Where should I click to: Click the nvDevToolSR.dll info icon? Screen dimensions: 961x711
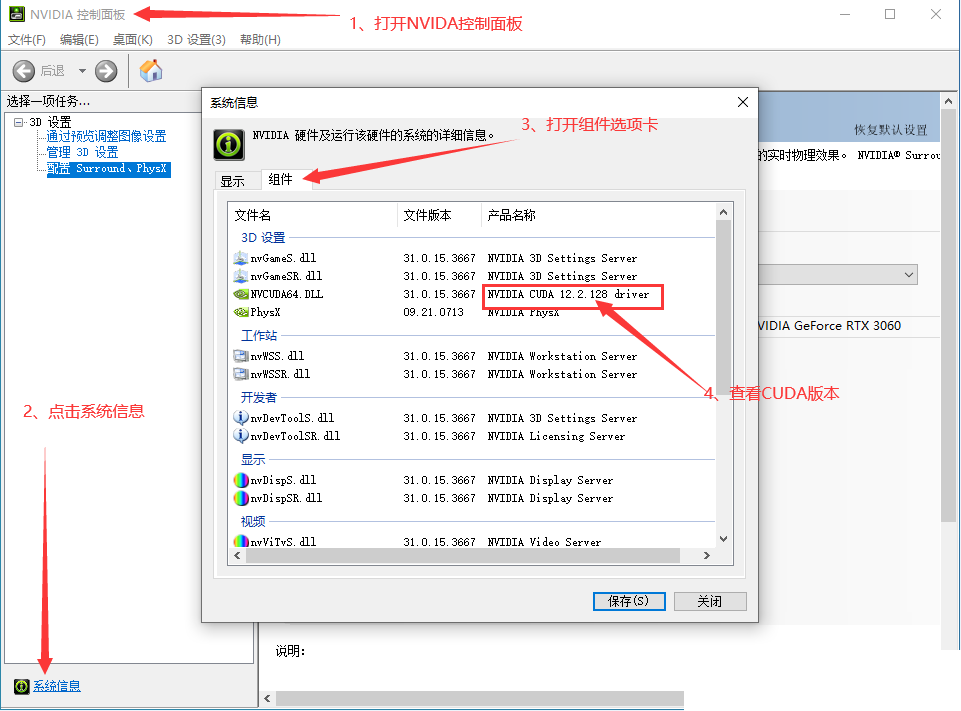click(241, 436)
